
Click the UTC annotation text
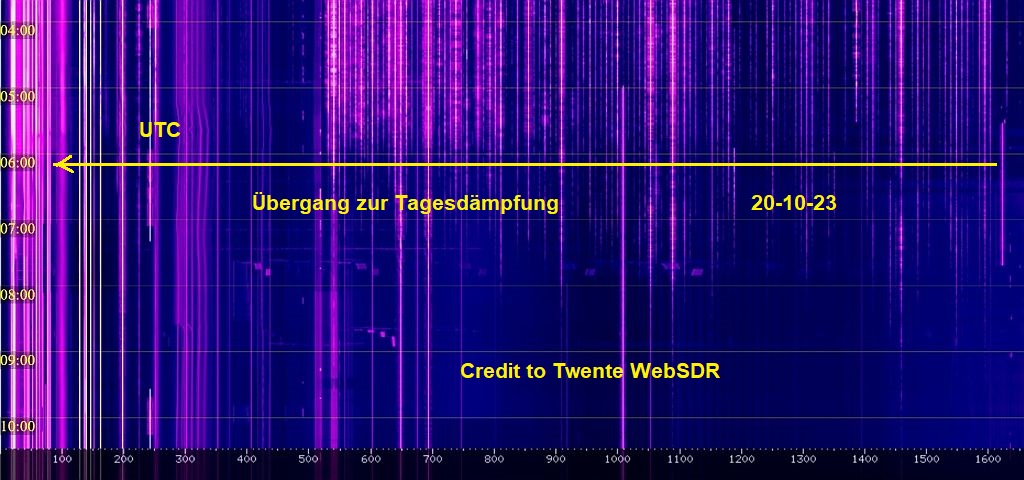[159, 130]
